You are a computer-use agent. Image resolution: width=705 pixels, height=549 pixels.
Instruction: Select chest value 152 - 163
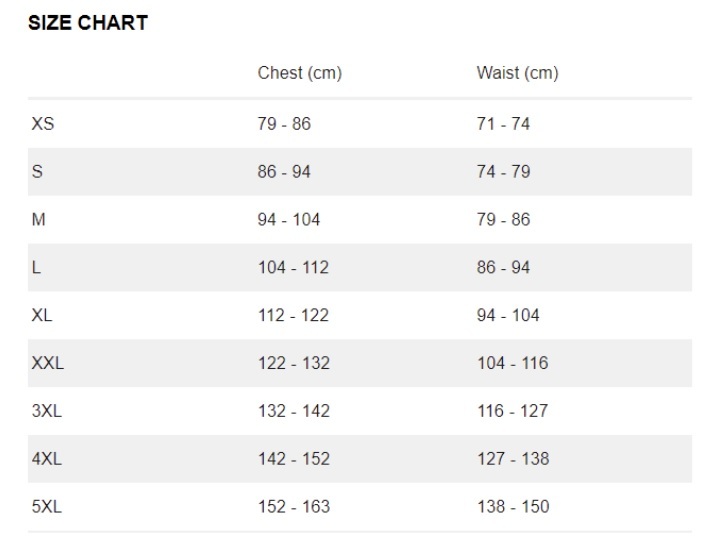294,507
